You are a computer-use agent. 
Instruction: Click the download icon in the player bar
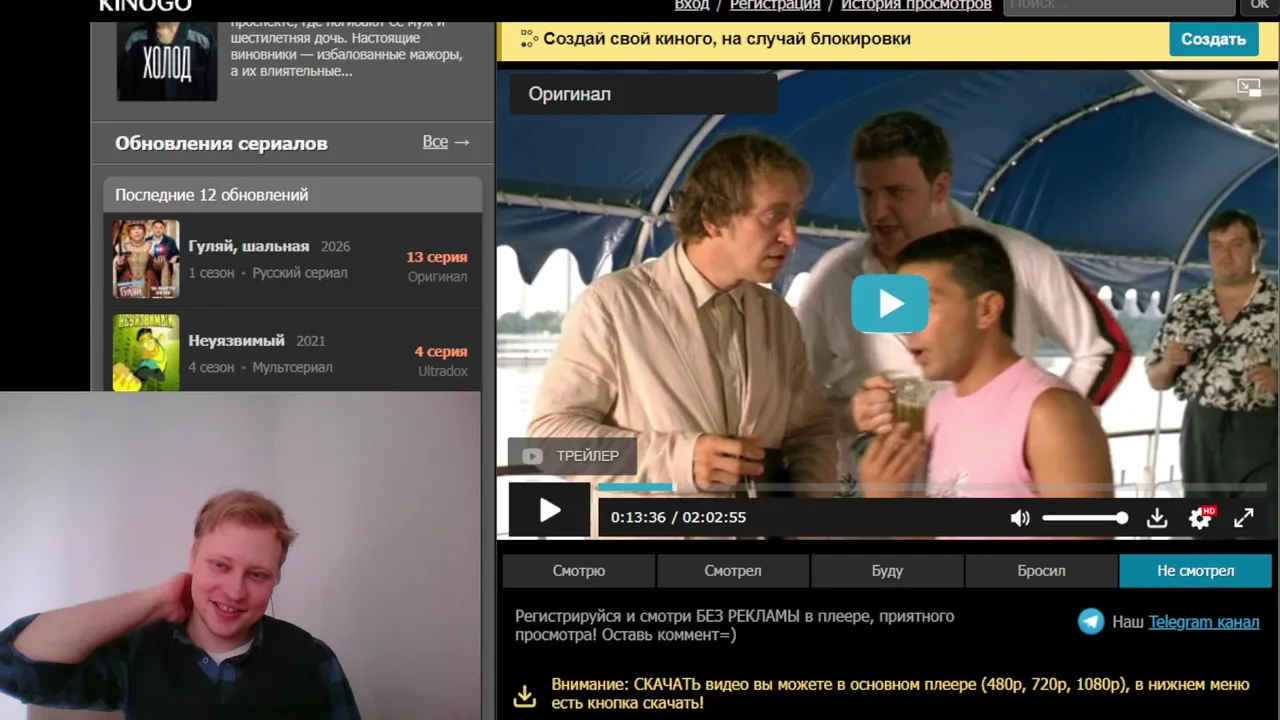point(1157,518)
